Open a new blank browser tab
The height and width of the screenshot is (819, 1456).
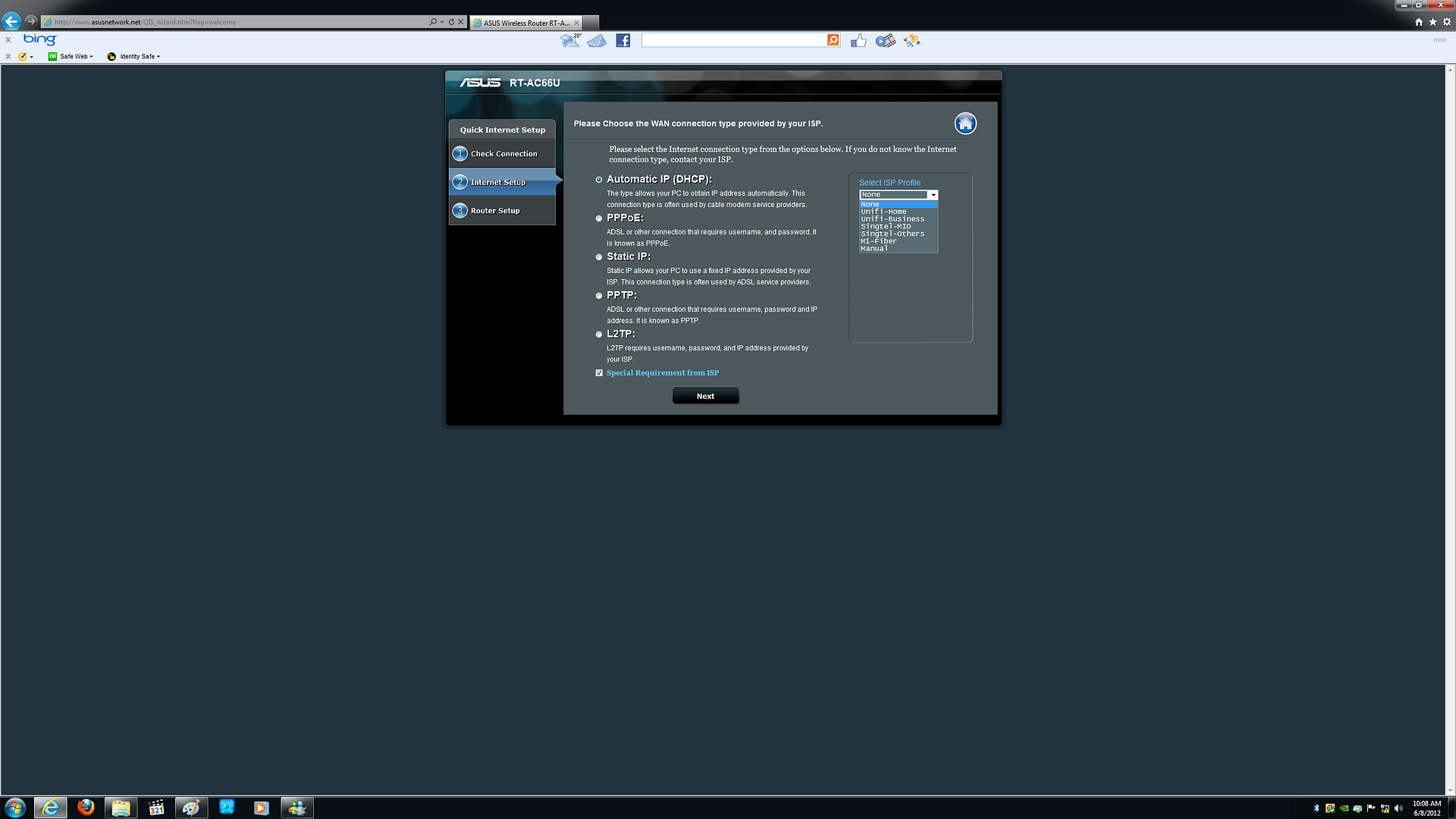tap(591, 23)
